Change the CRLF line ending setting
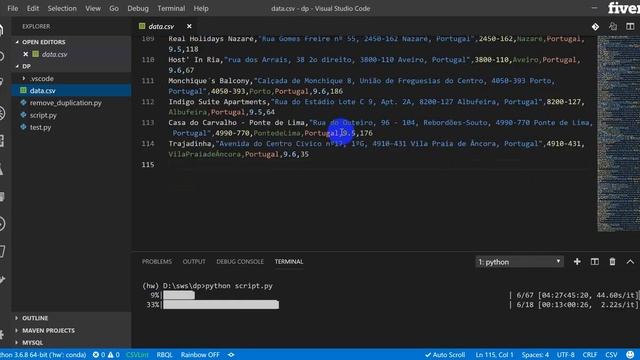This screenshot has height=360, width=640. [x=590, y=355]
